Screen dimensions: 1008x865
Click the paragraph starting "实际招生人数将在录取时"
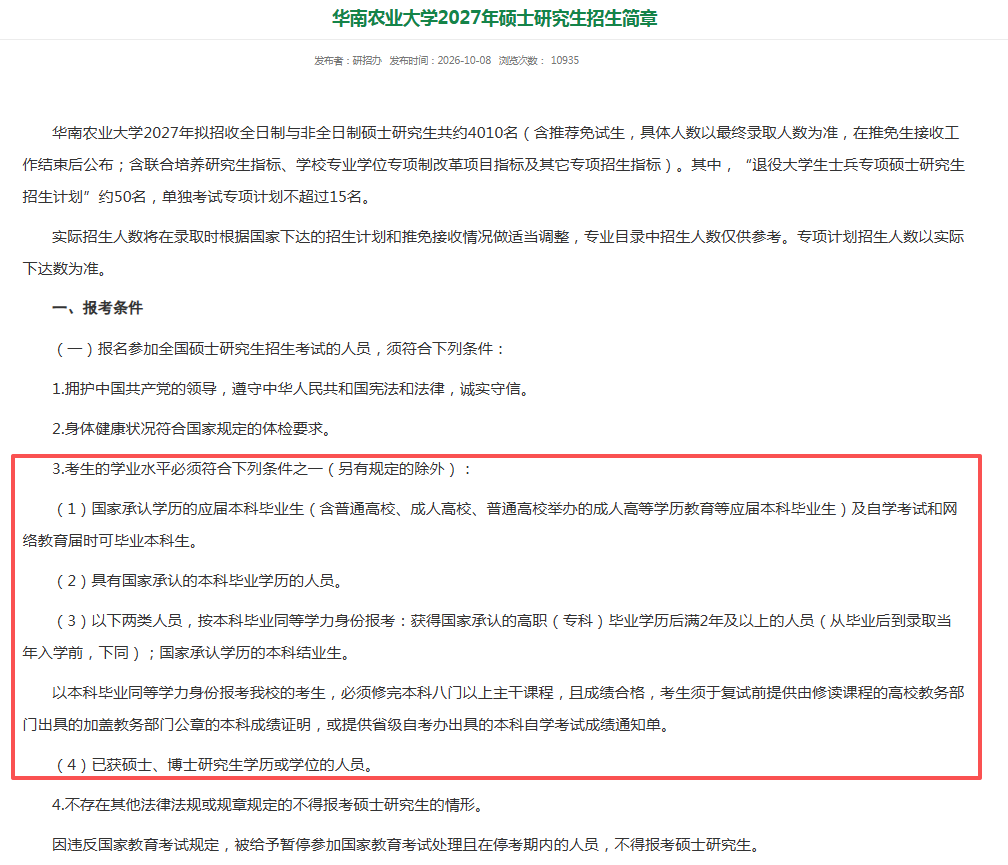coord(494,253)
